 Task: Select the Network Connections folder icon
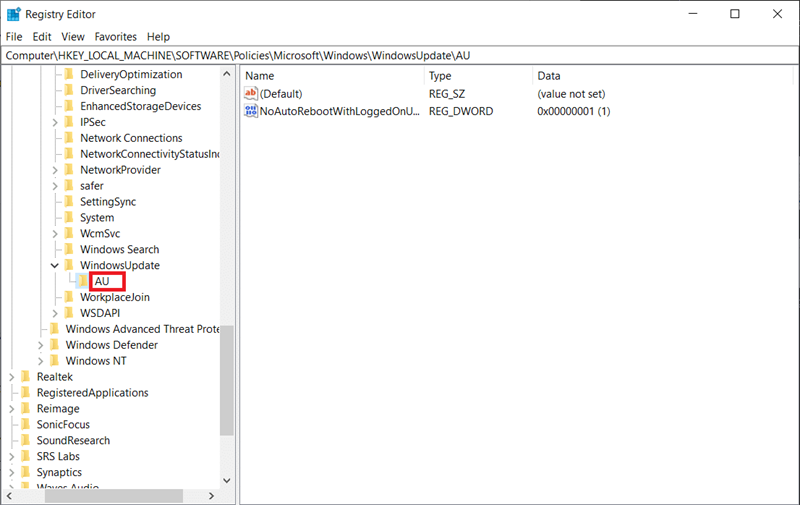pos(69,138)
